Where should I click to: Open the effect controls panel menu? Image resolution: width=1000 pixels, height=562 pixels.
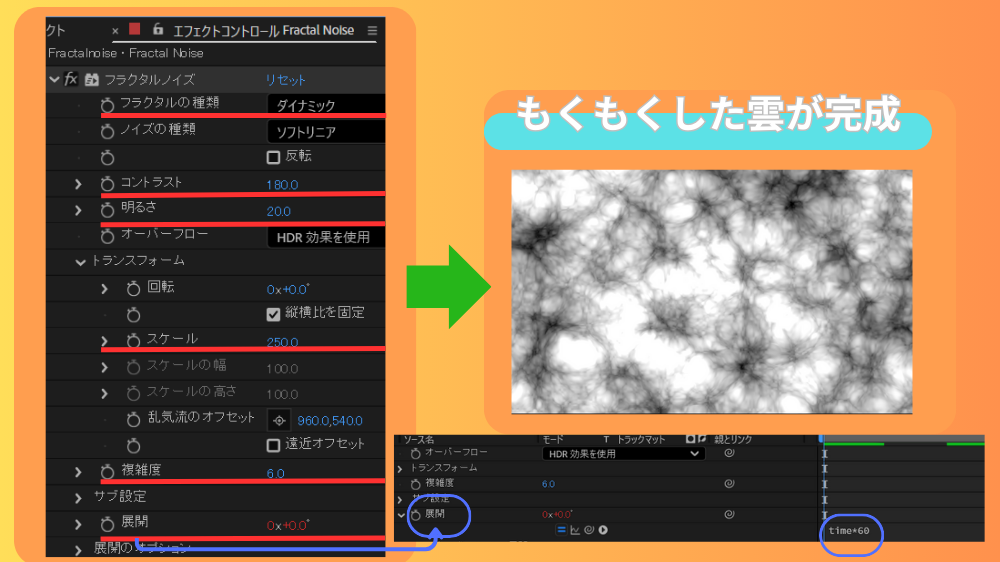[x=373, y=31]
